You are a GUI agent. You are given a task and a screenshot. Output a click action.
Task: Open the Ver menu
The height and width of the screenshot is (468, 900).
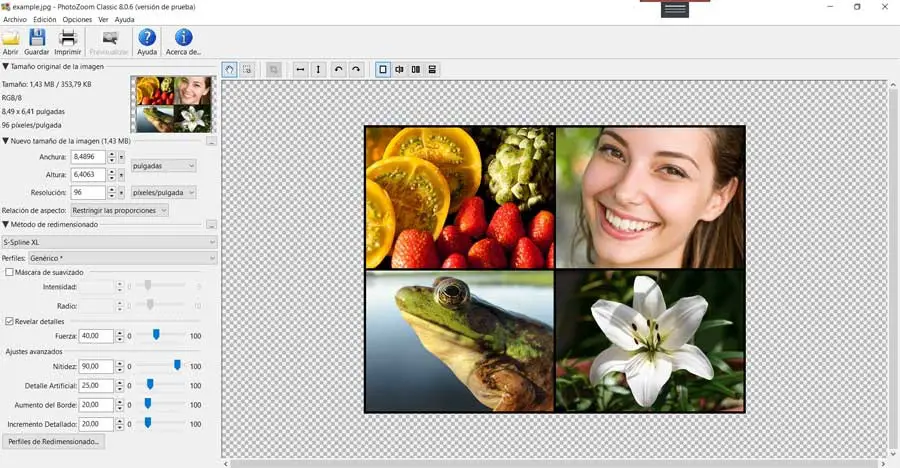pos(103,20)
